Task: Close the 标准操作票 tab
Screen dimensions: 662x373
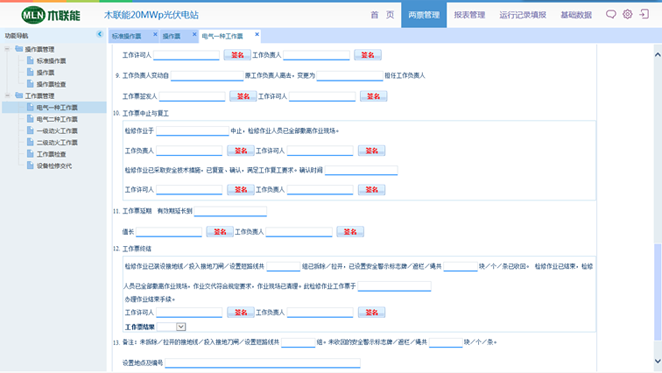Action: [x=155, y=34]
